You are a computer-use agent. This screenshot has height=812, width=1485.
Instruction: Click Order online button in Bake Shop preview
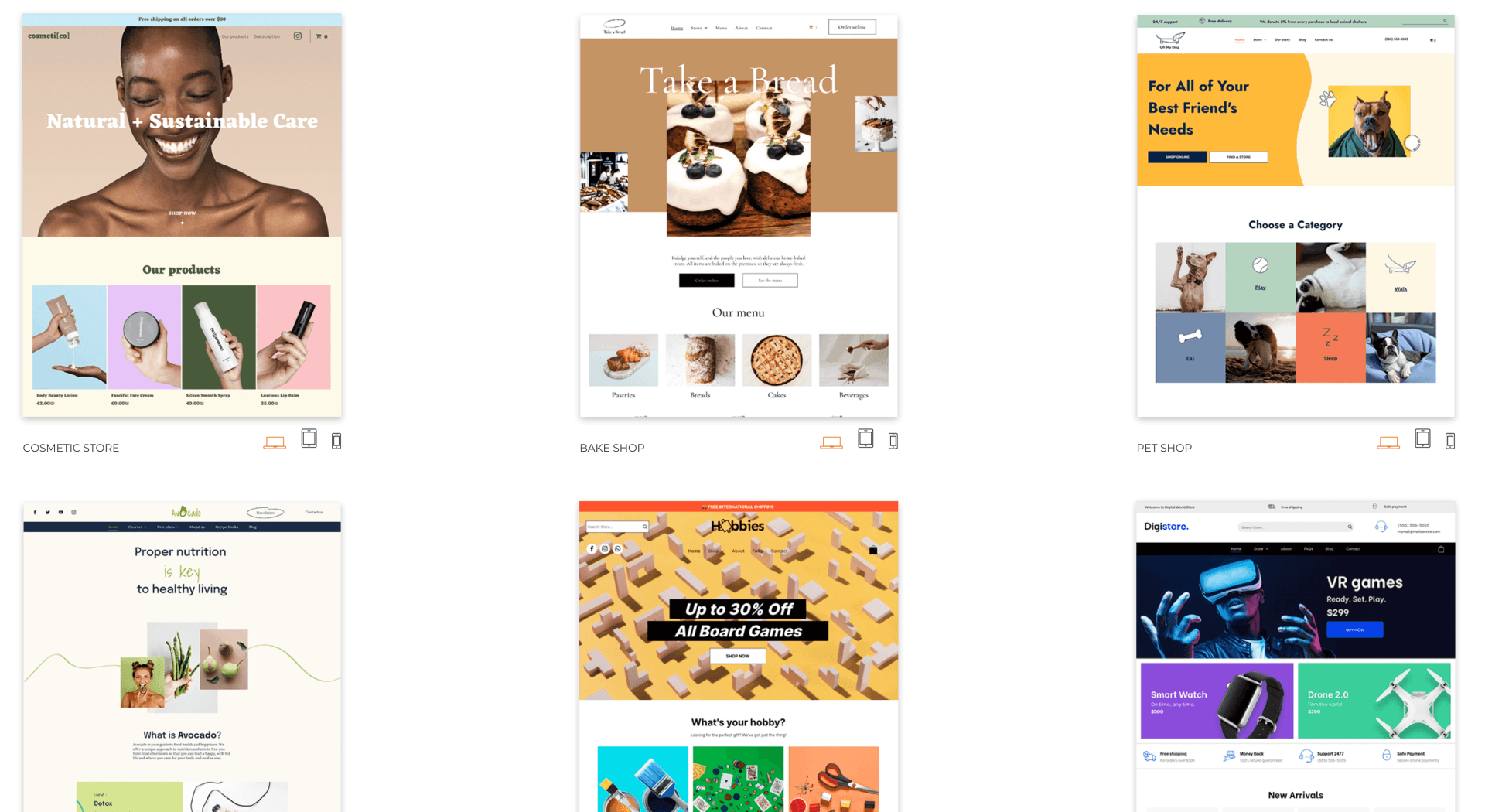click(852, 27)
